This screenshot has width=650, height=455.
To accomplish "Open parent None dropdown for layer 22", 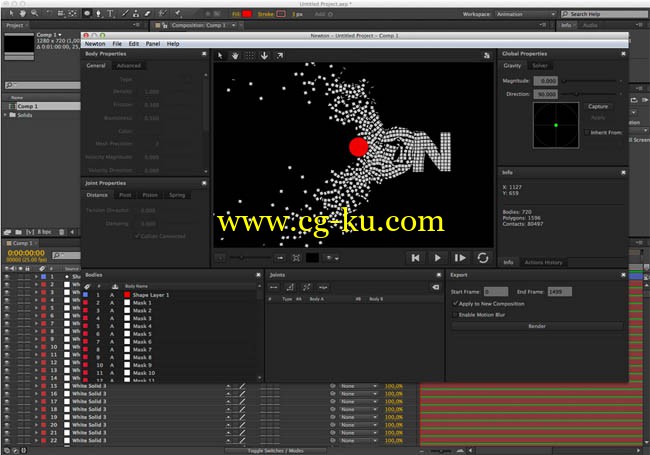I will coord(359,440).
